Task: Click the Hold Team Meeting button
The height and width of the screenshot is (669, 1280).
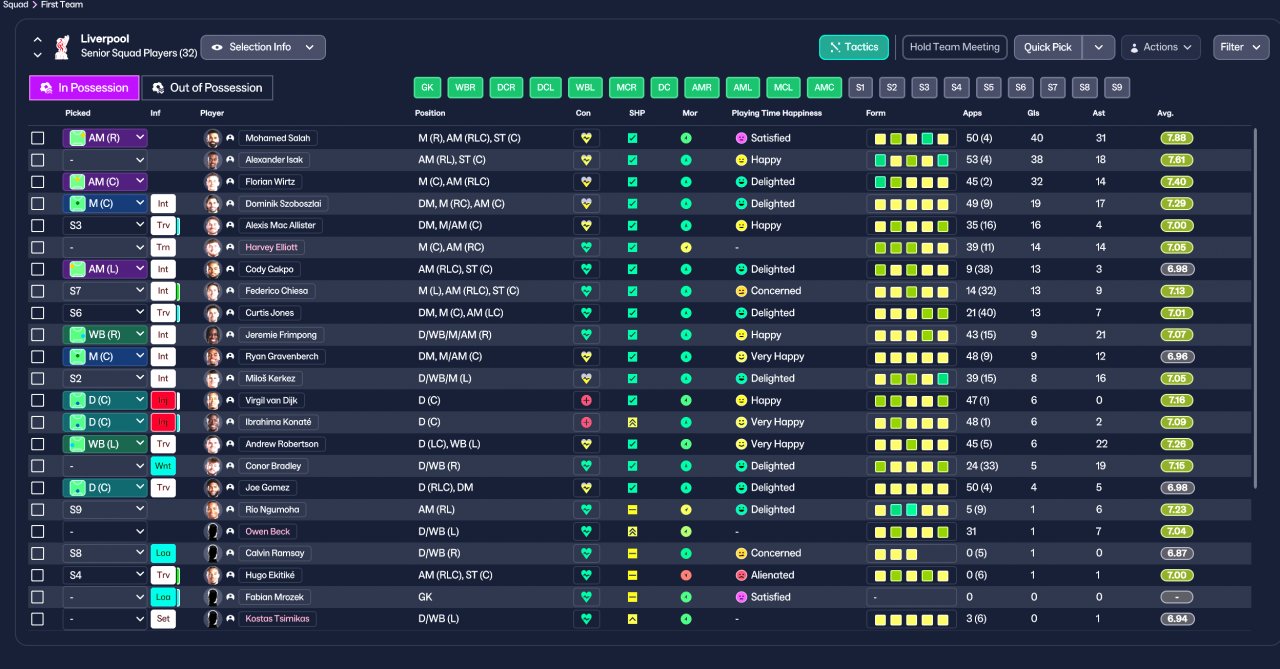Action: [x=954, y=47]
